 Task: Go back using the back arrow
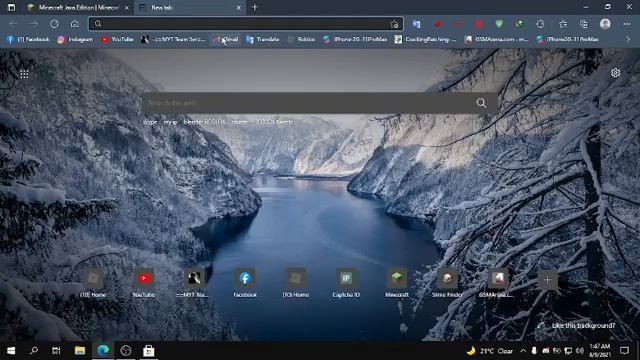coord(13,24)
